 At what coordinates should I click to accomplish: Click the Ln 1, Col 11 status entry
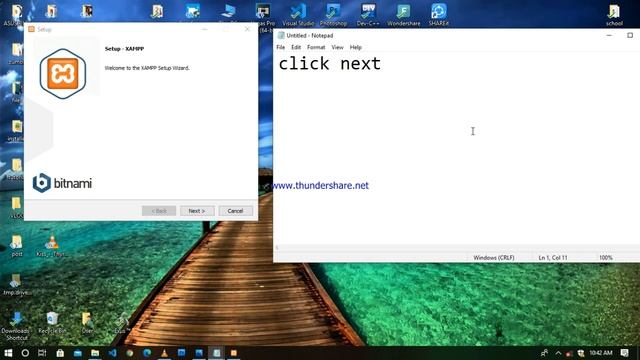(x=553, y=258)
